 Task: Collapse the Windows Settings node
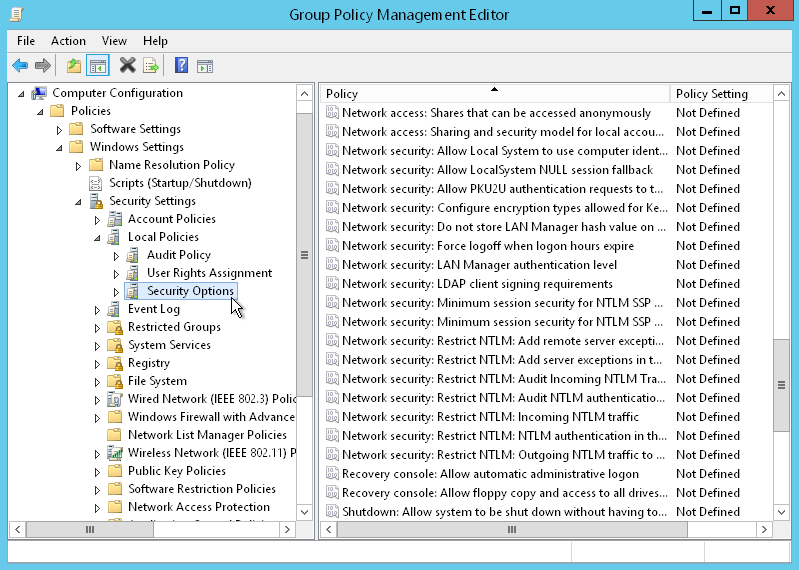[x=59, y=148]
